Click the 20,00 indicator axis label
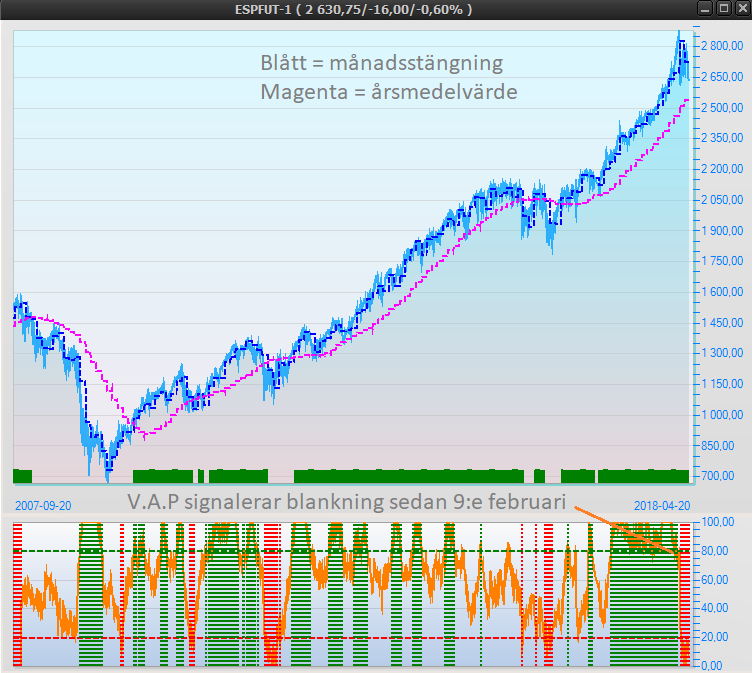753x673 pixels. pyautogui.click(x=715, y=637)
